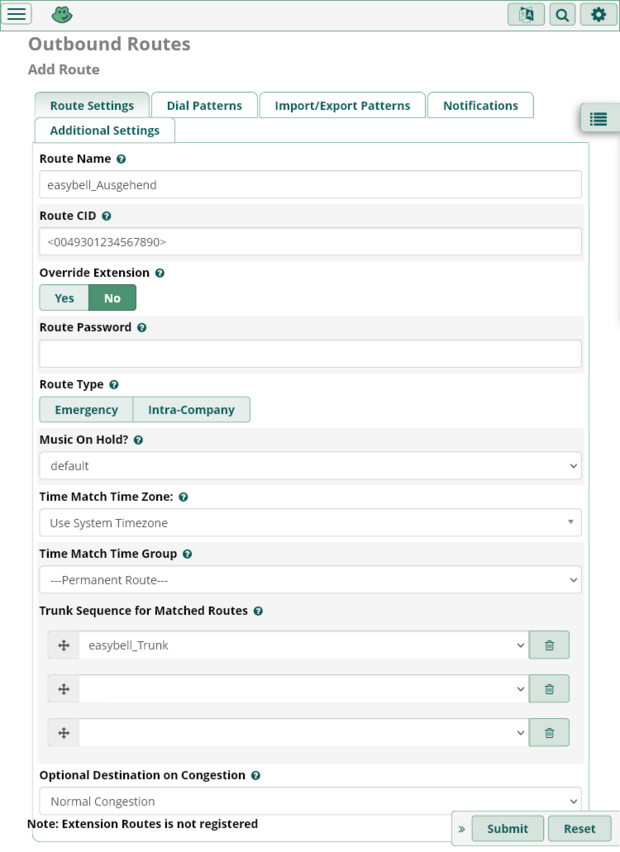This screenshot has height=852, width=620.
Task: Submit the outbound route form
Action: (x=507, y=828)
